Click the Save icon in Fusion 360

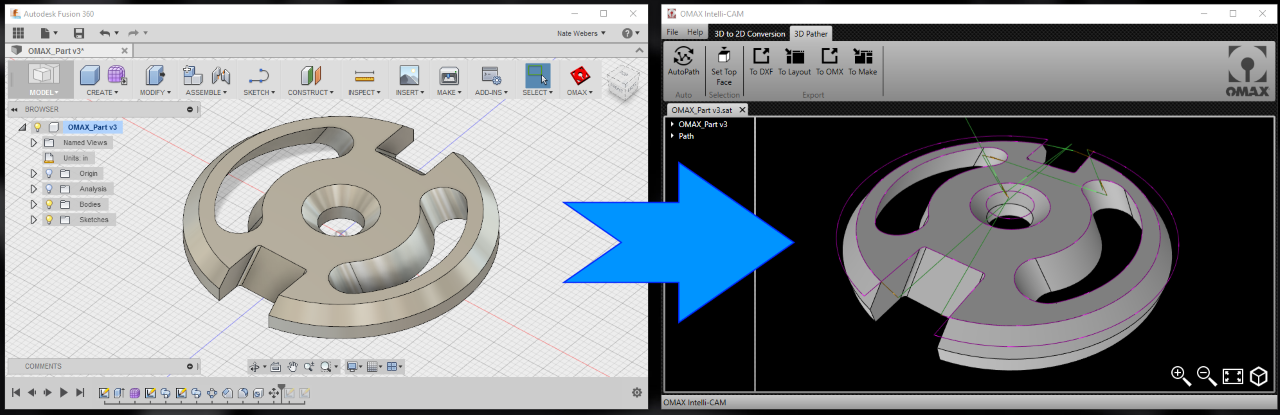(x=80, y=33)
